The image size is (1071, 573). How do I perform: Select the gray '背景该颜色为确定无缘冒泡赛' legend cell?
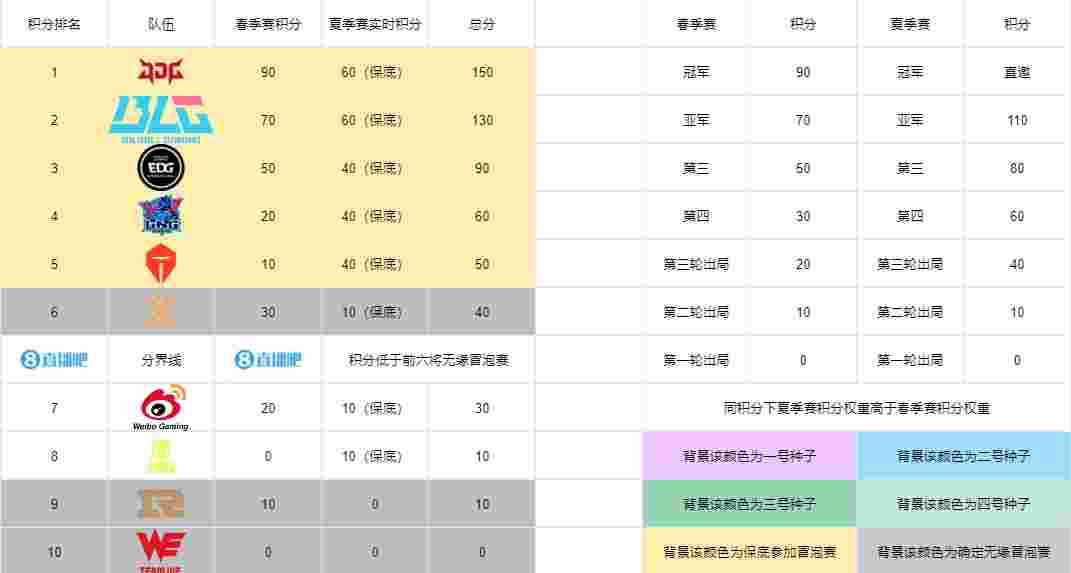(x=963, y=551)
